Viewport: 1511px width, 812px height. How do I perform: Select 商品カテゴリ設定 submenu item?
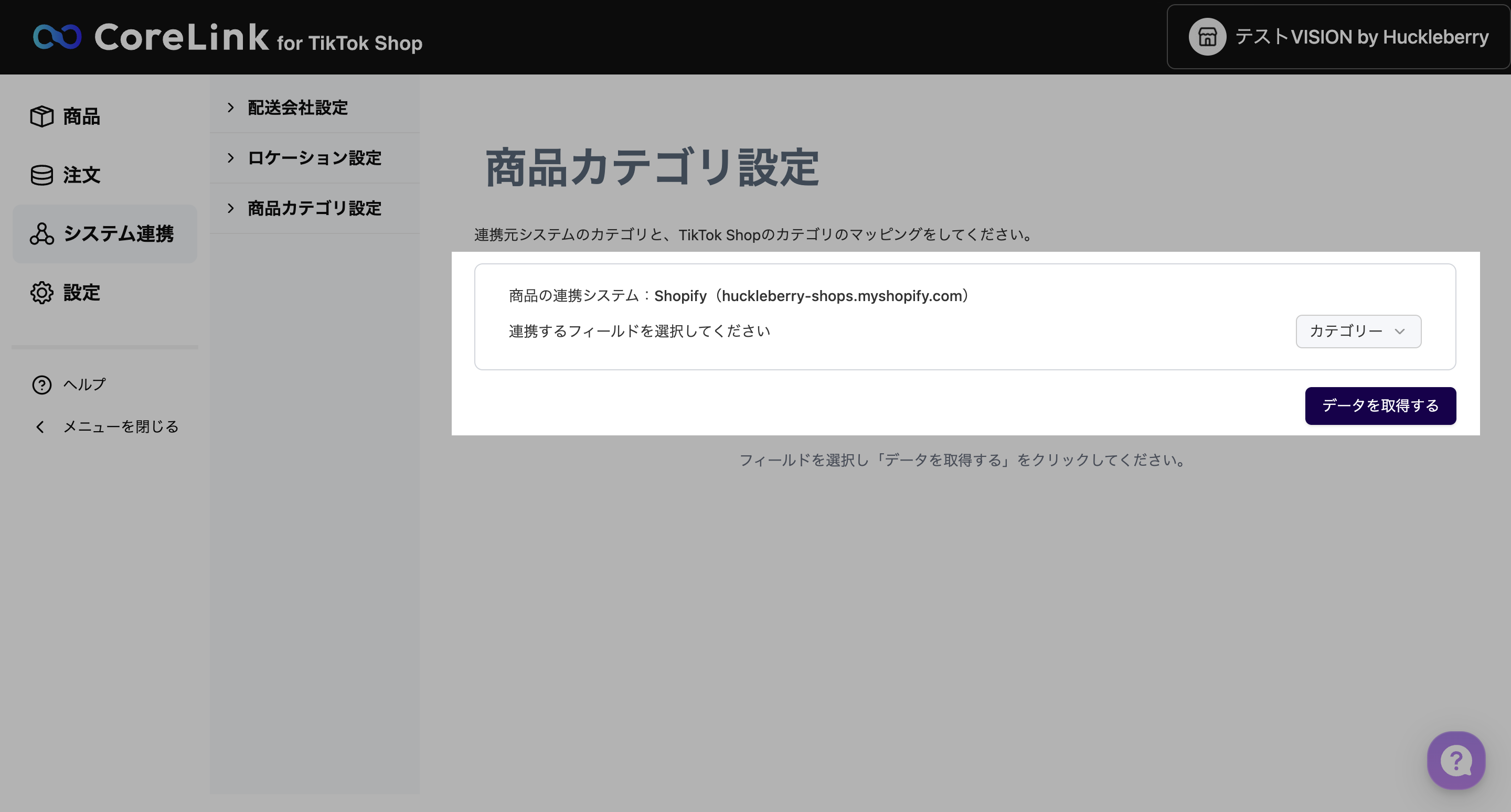click(x=314, y=208)
